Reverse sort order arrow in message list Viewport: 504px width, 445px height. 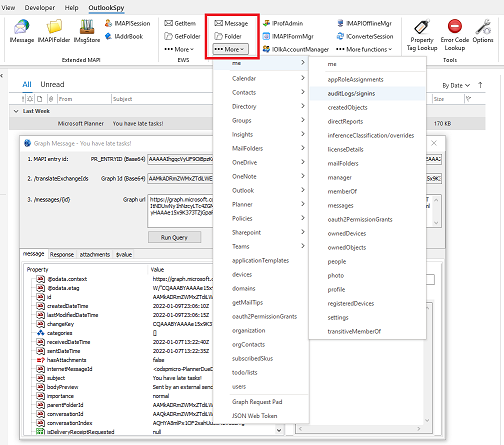[480, 85]
